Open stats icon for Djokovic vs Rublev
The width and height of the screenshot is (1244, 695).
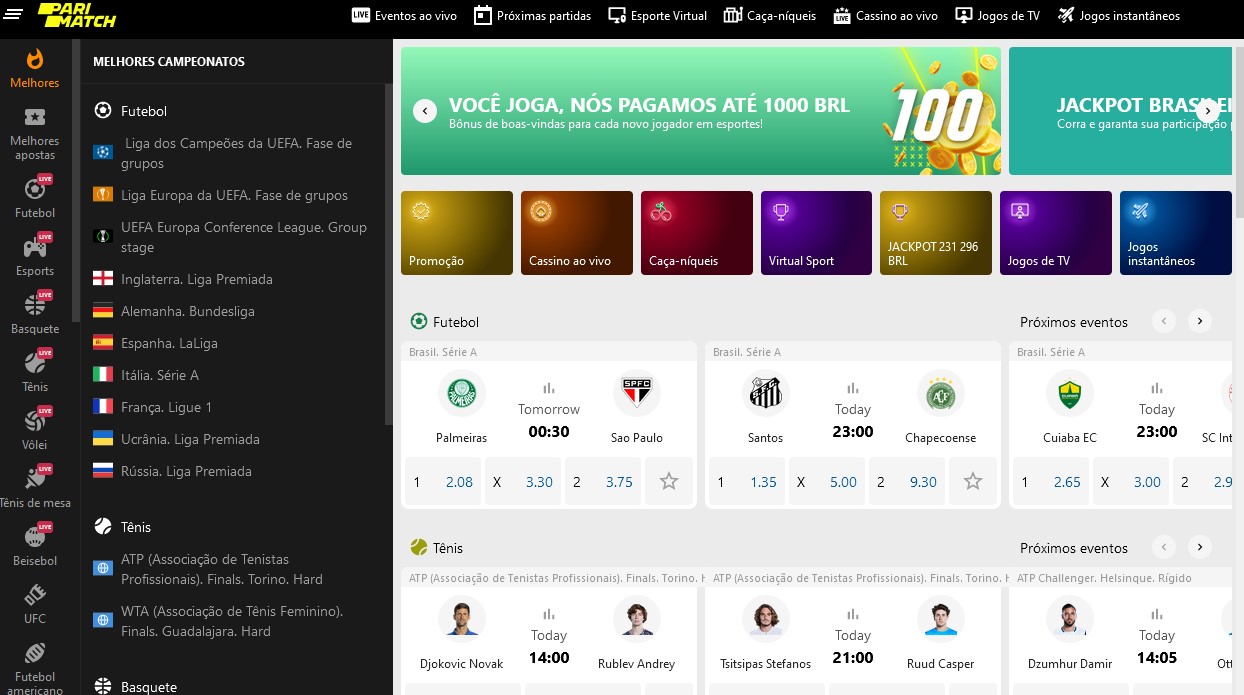[549, 614]
